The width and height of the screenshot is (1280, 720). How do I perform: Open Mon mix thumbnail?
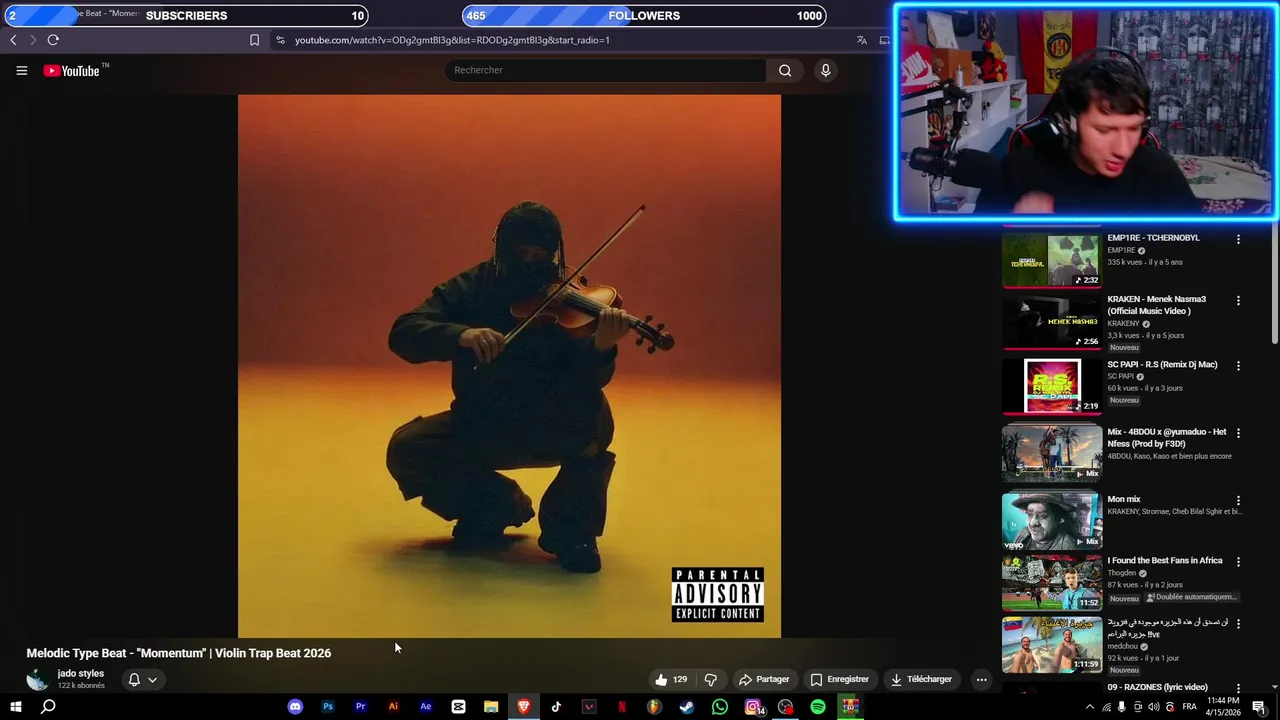[1051, 521]
